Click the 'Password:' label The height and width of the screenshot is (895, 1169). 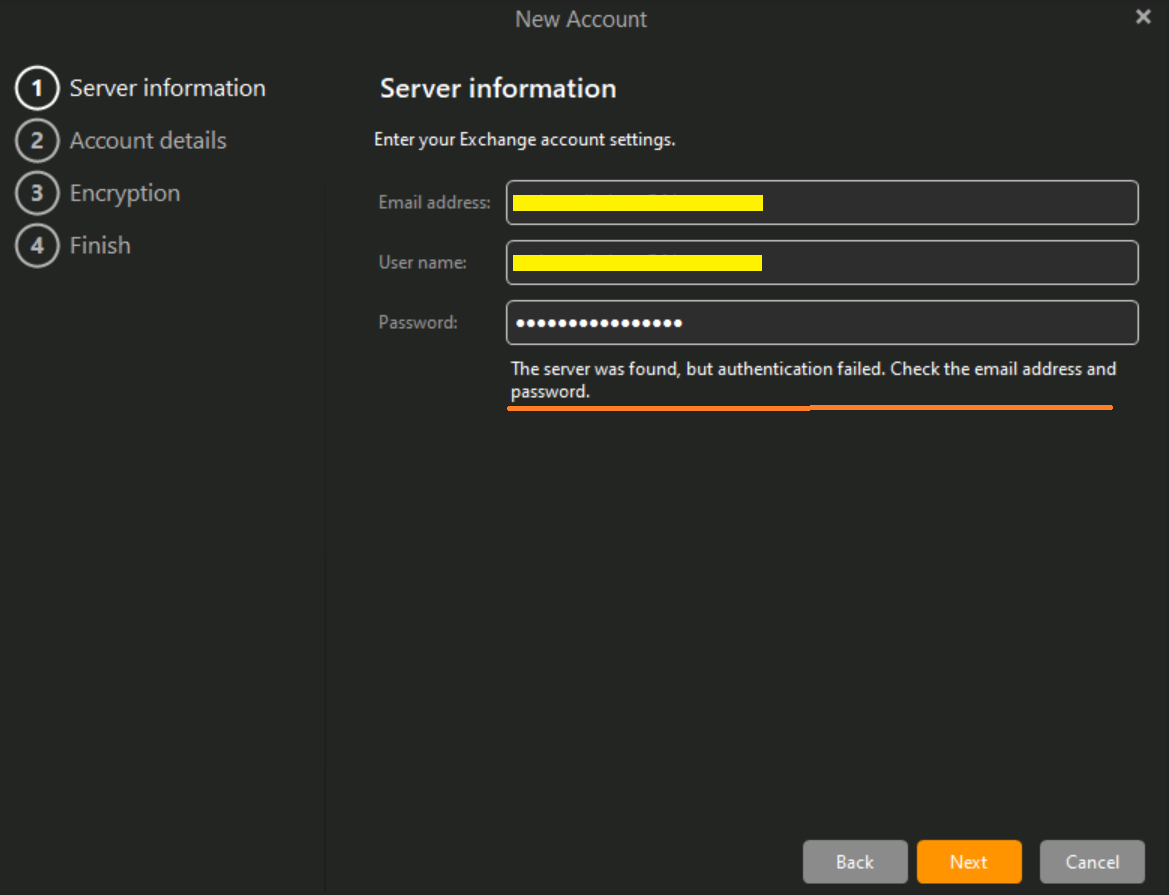(418, 323)
